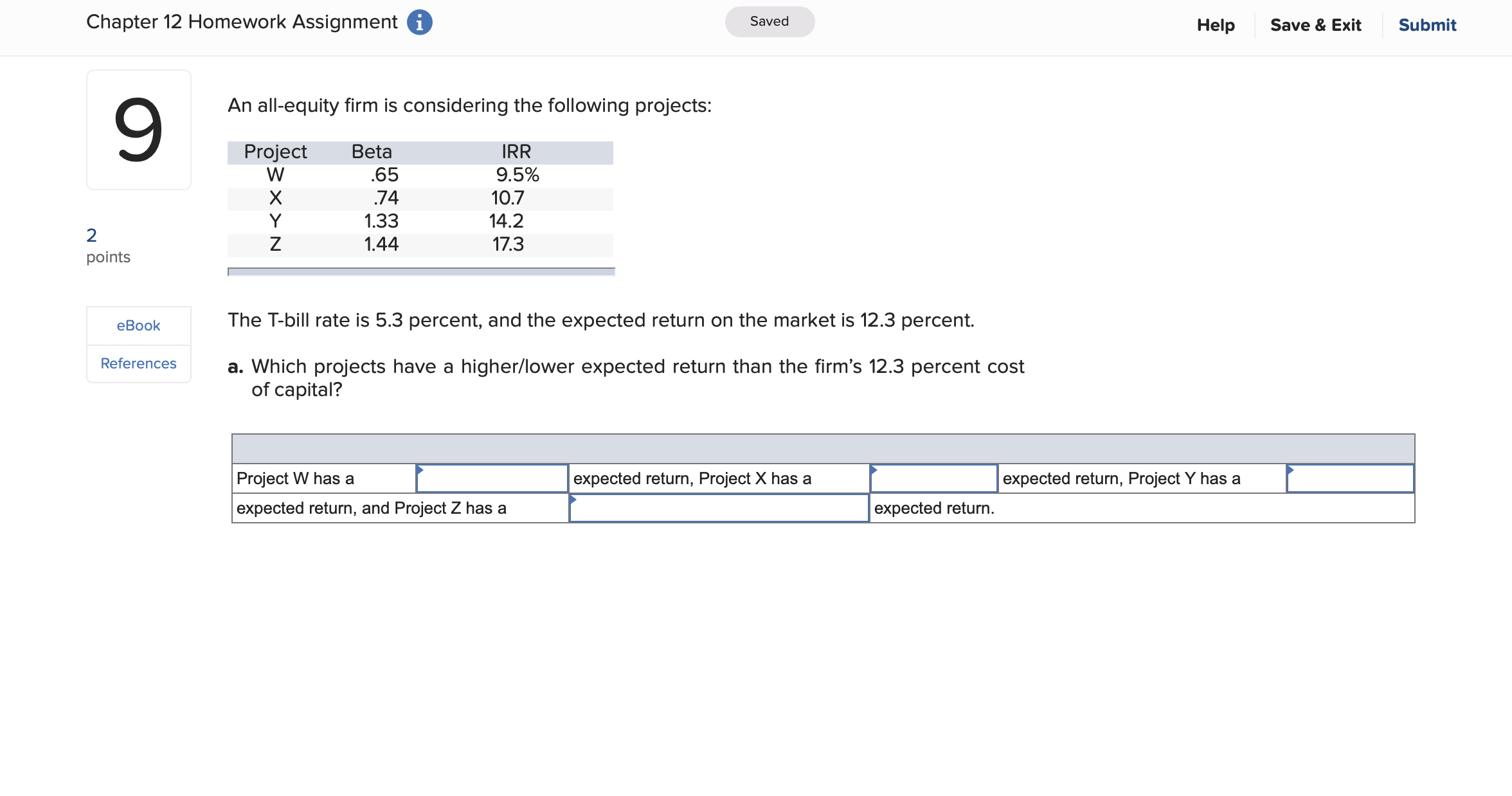Open the dropdown after "Project X has a"

pos(933,478)
